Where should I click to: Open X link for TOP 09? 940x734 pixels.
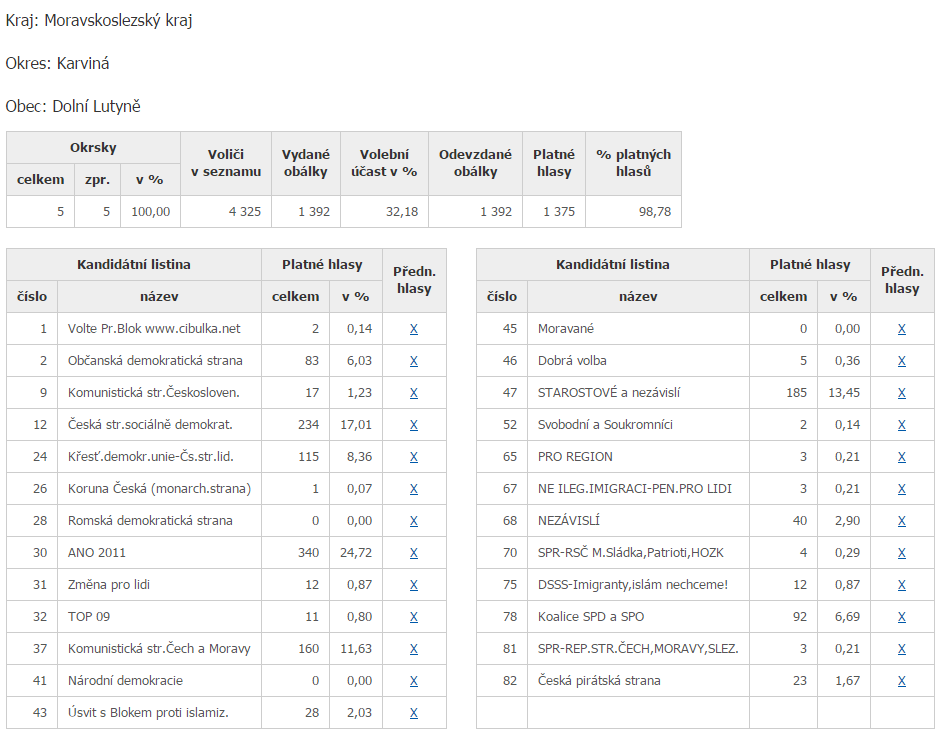click(413, 617)
